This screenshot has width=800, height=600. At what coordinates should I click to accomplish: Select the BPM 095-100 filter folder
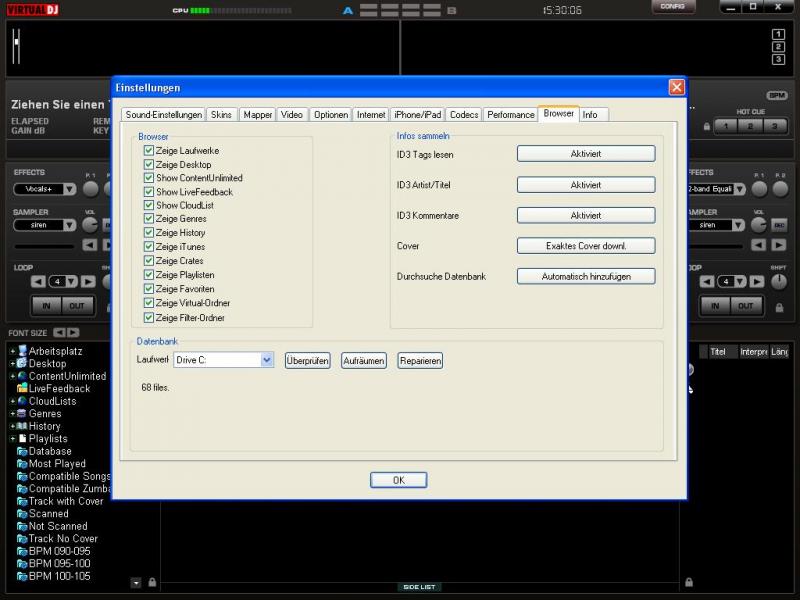[x=54, y=564]
